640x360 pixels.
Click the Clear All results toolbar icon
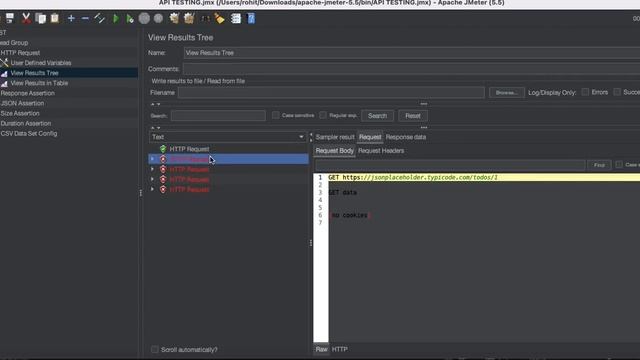click(x=189, y=18)
